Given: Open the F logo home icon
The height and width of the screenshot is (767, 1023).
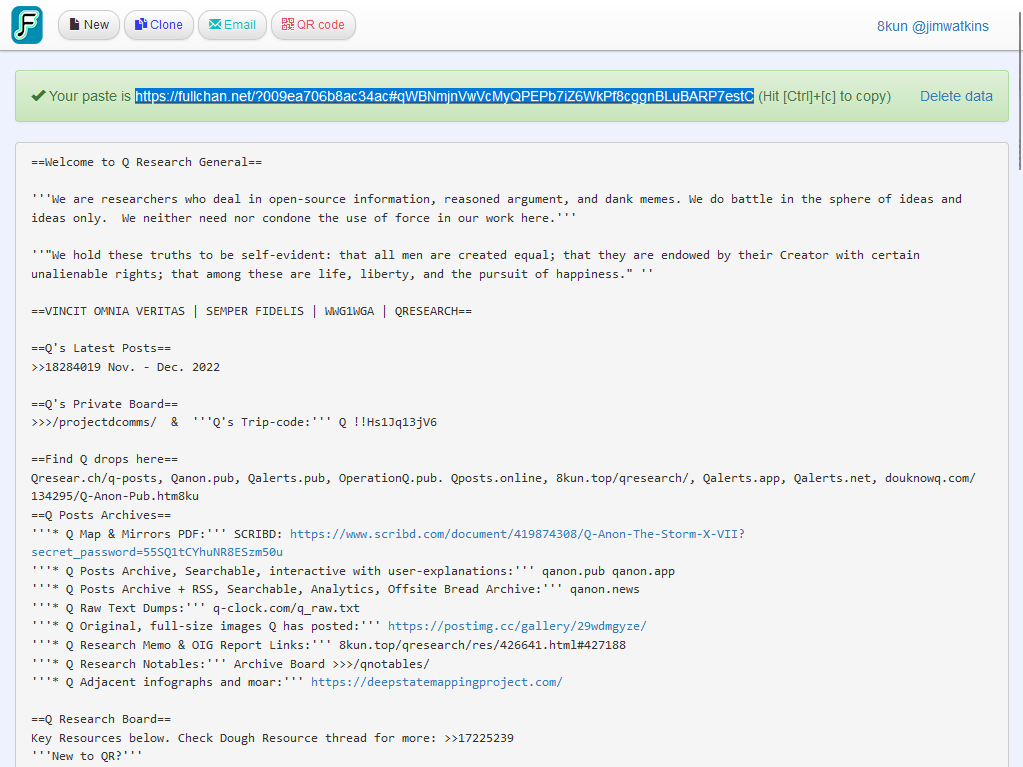Looking at the screenshot, I should pos(27,25).
